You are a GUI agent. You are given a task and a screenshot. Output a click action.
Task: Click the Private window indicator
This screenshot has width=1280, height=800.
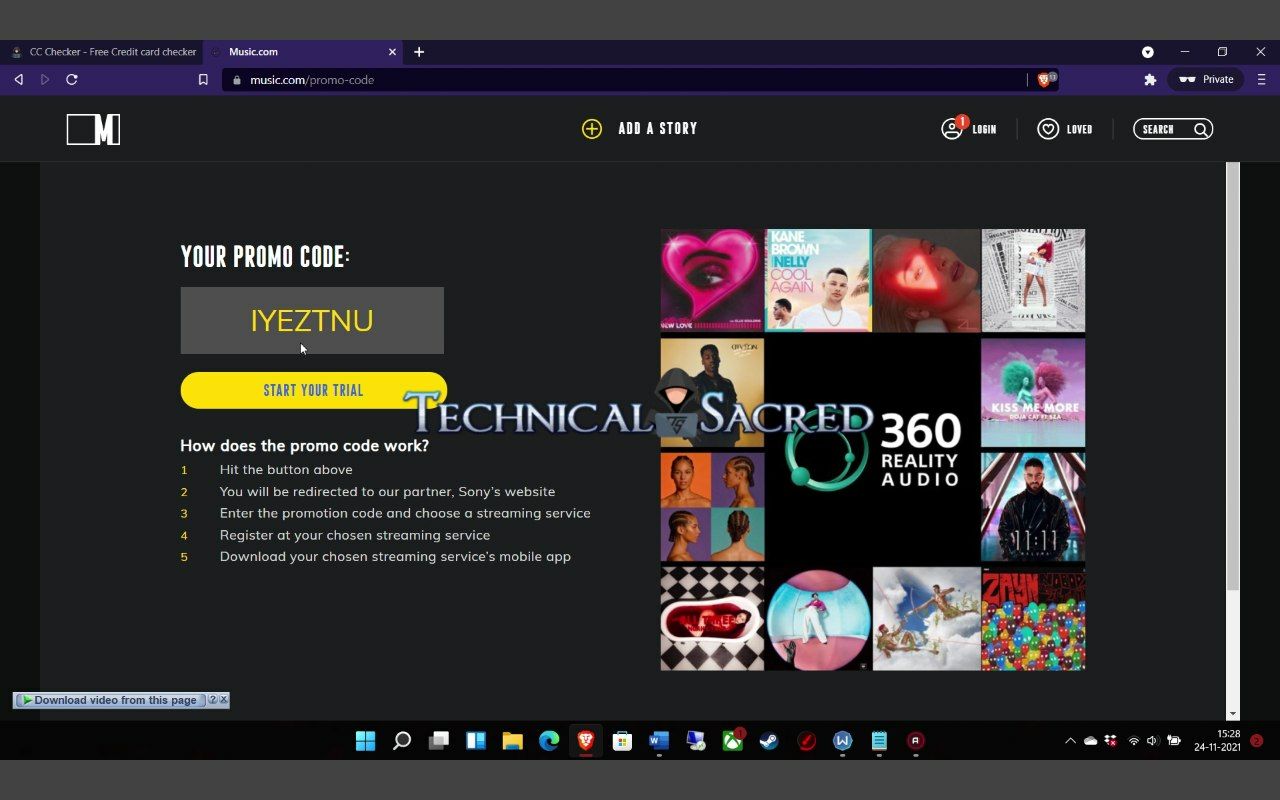coord(1207,79)
